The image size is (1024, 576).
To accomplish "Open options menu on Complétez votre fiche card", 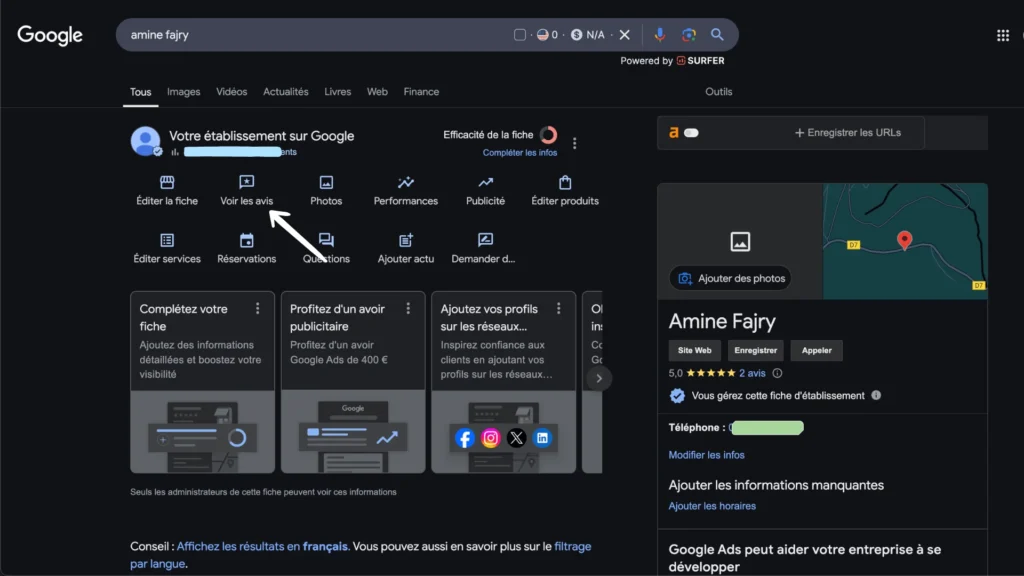I will point(257,308).
